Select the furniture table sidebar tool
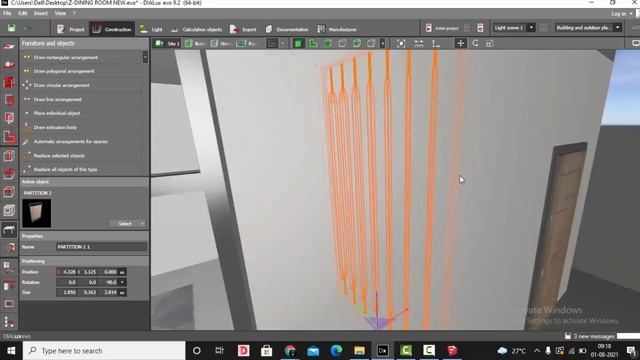This screenshot has height=360, width=640. (9, 230)
